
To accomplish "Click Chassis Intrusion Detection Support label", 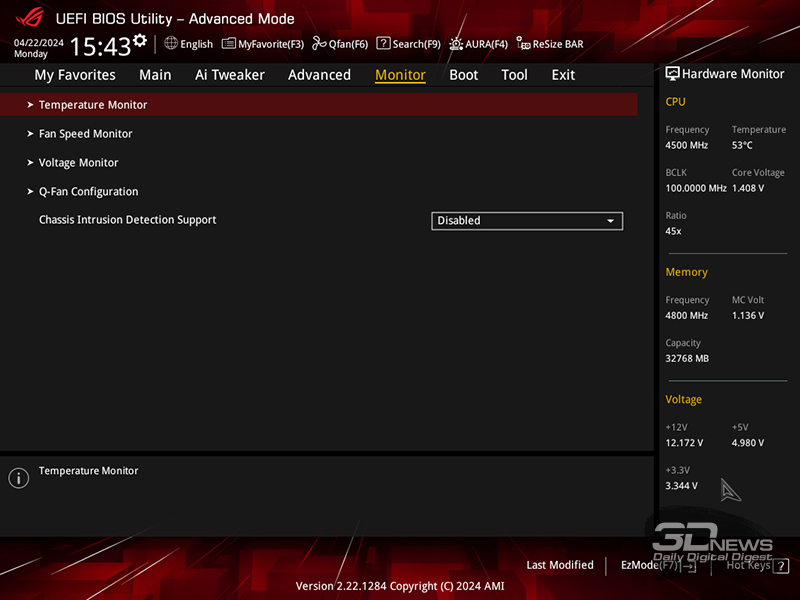I will point(128,220).
